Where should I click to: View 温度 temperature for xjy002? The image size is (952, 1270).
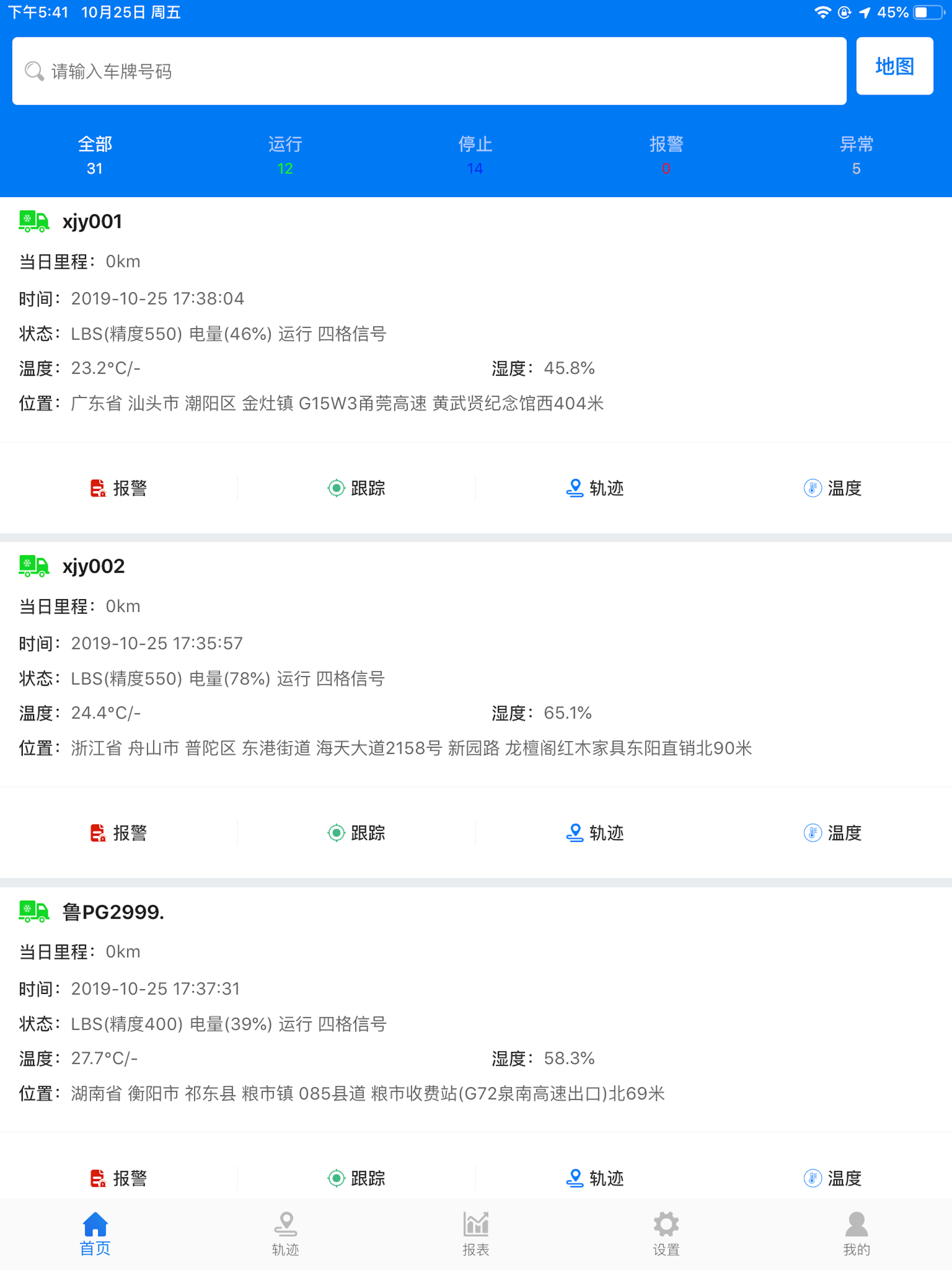[833, 833]
